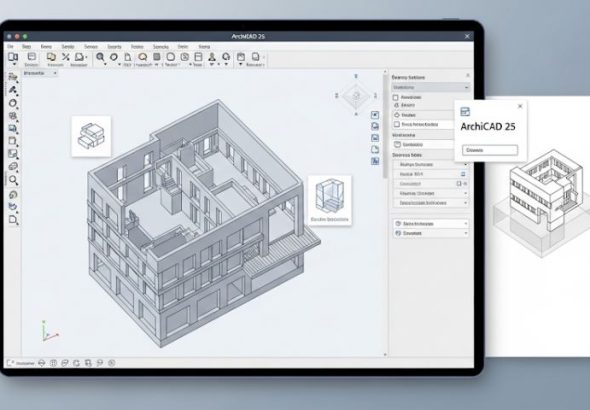
Task: Expand the first row's dropdown arrow in the lower settings list
Action: point(465,165)
